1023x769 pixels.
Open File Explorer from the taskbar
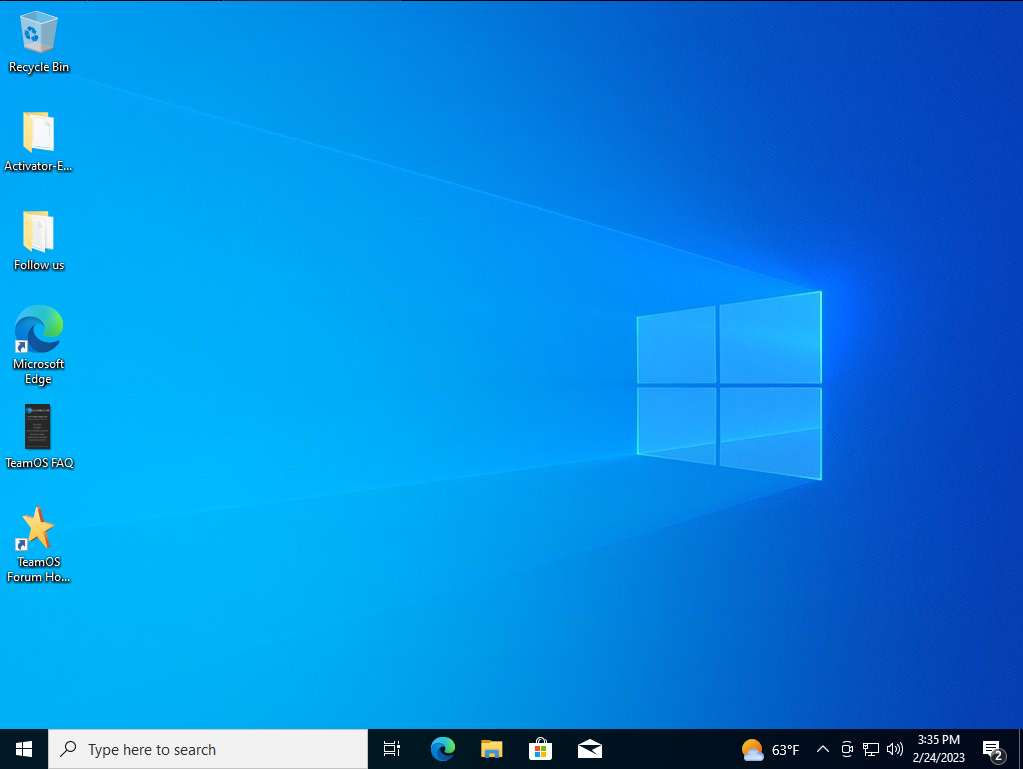492,749
